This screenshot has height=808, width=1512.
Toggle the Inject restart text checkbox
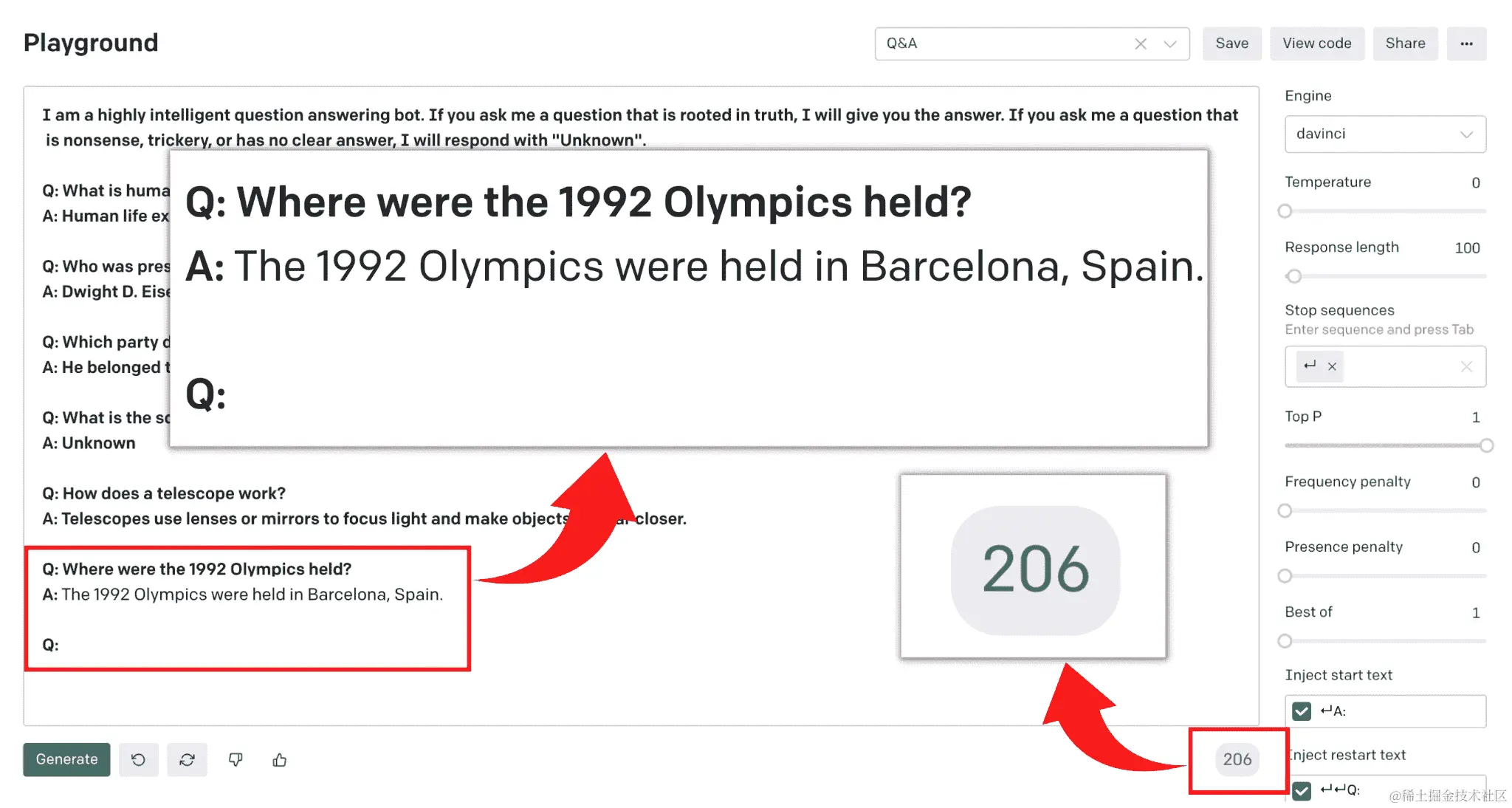coord(1302,790)
